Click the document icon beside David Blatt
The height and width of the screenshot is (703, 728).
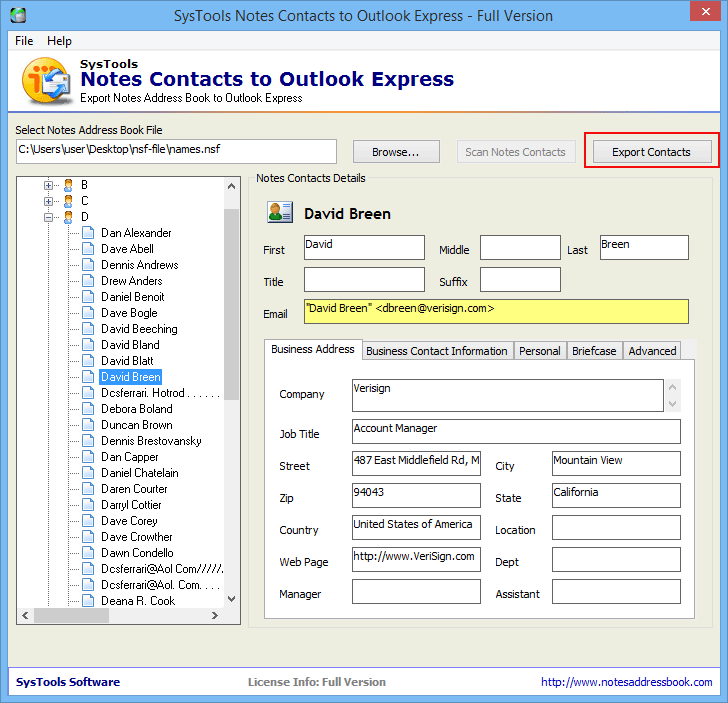[x=88, y=361]
